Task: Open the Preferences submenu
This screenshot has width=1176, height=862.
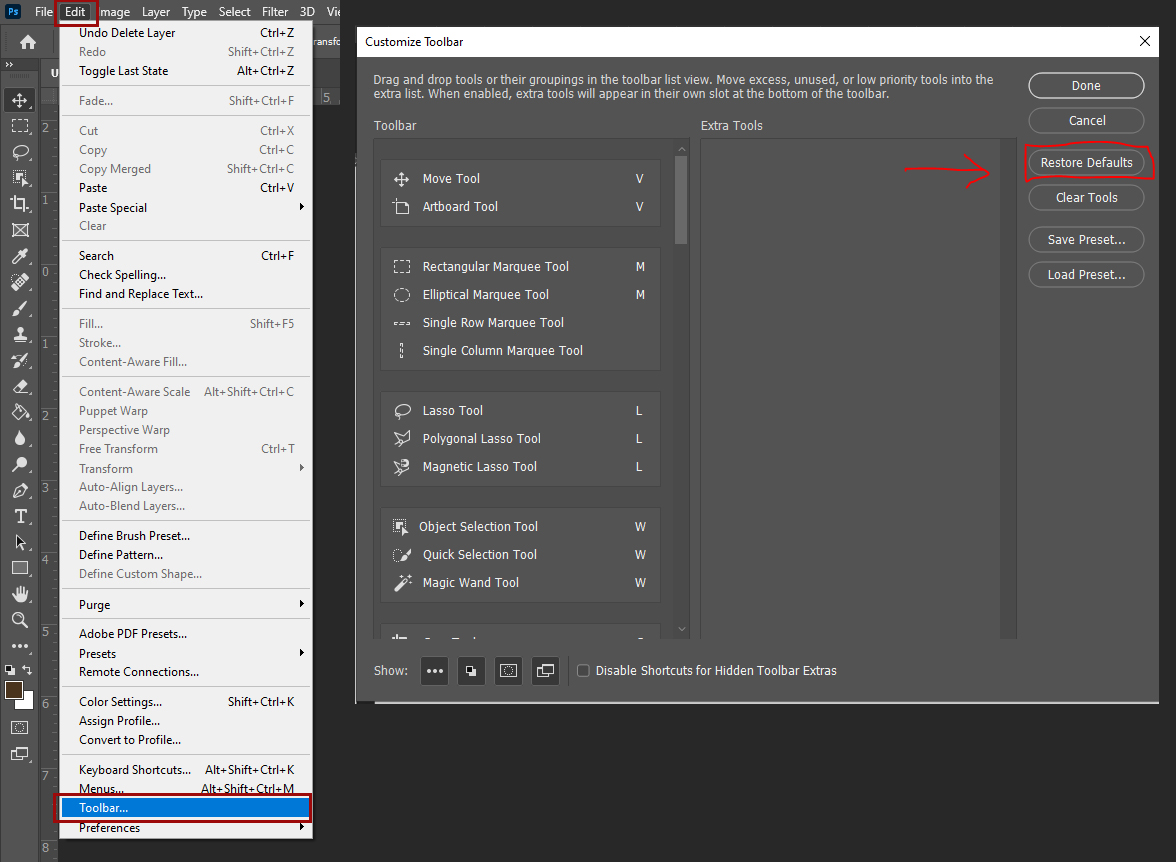Action: pos(185,827)
